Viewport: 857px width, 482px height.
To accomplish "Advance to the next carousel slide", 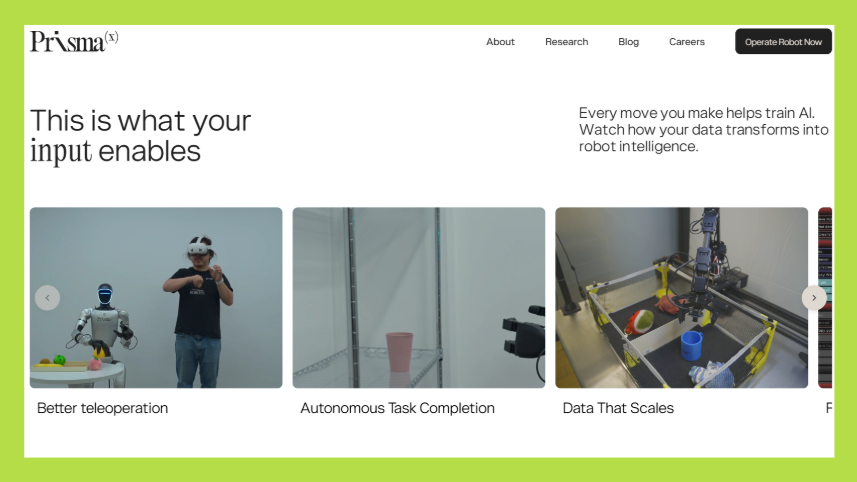I will tap(813, 298).
